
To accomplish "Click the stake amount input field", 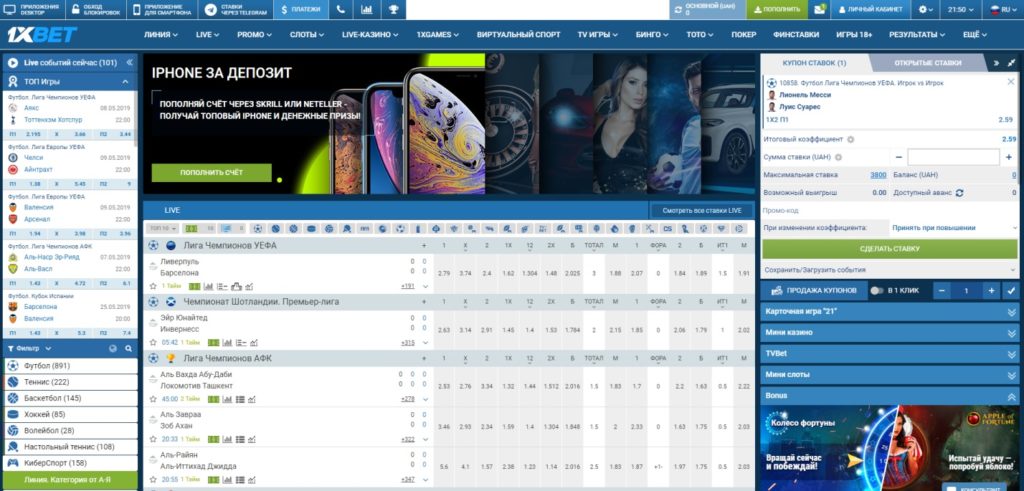I will click(953, 157).
